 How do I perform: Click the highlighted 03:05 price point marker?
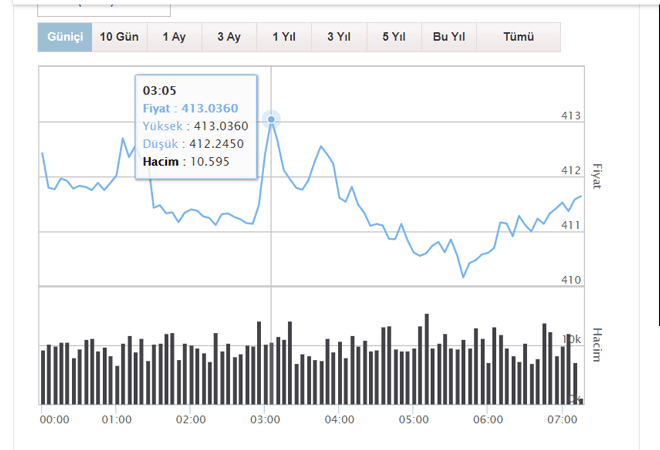271,120
